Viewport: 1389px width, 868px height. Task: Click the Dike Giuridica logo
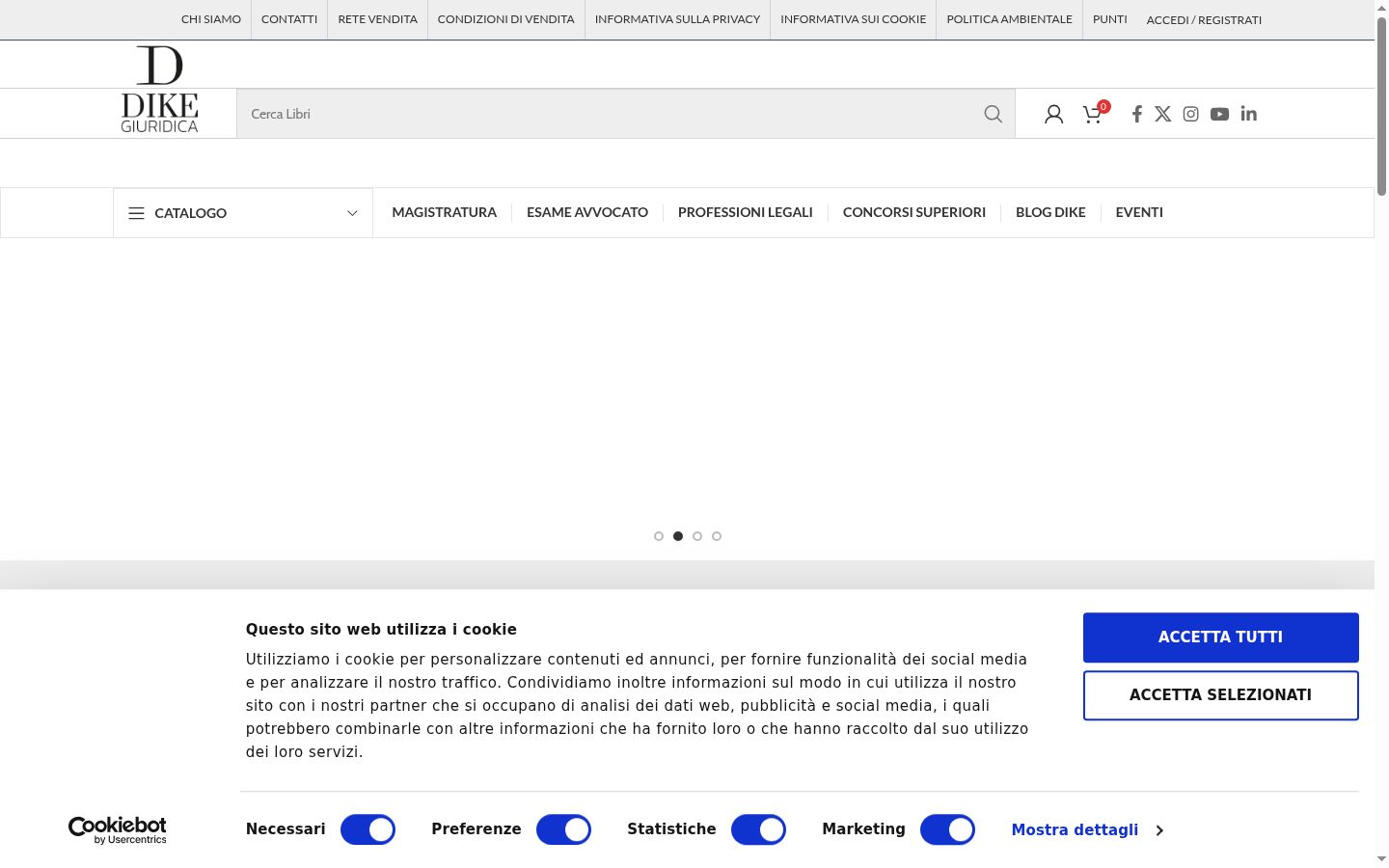point(159,89)
